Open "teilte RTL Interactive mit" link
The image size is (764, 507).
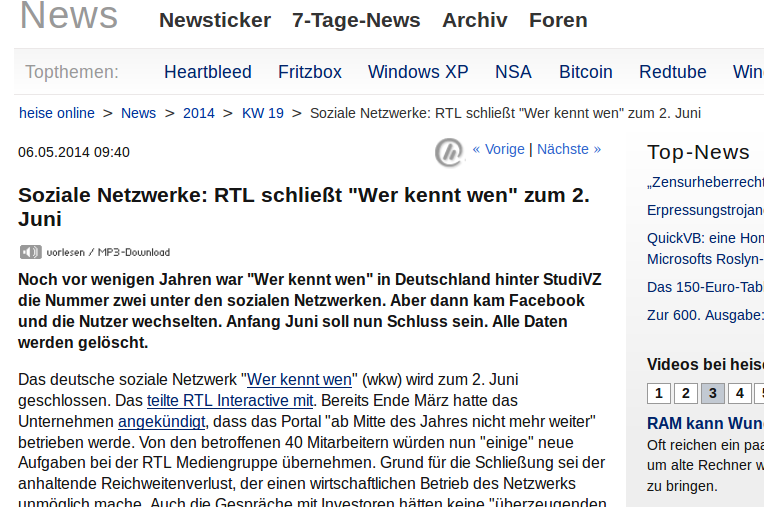click(x=230, y=400)
